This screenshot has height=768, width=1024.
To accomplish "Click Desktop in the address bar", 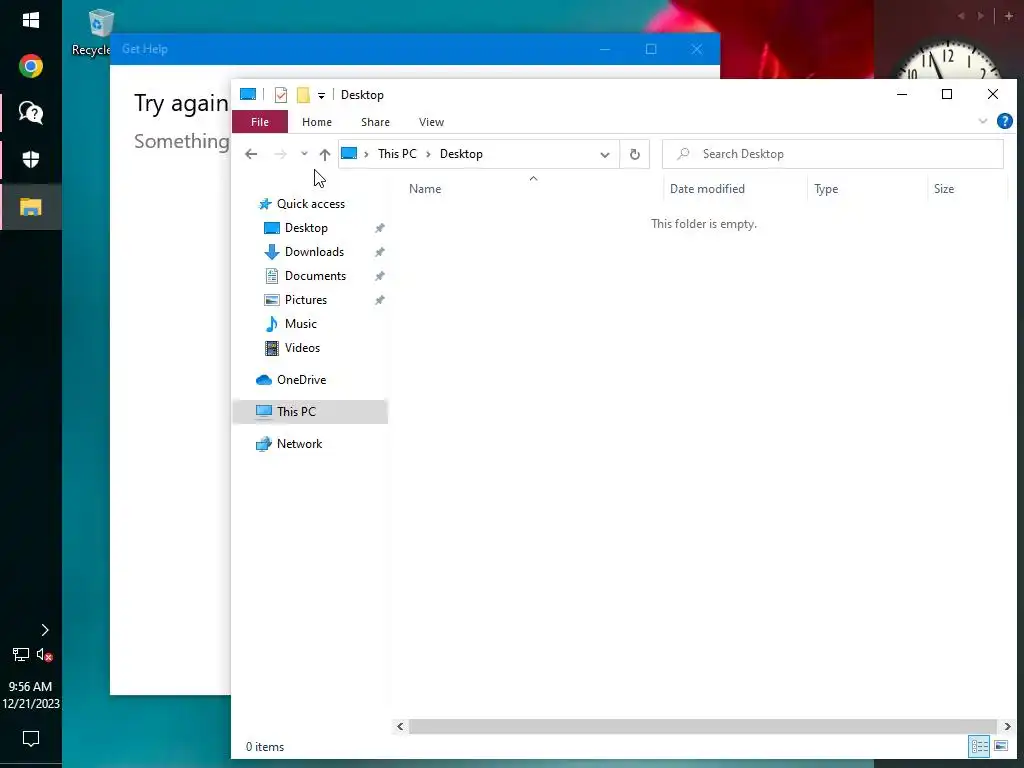I will click(x=461, y=153).
